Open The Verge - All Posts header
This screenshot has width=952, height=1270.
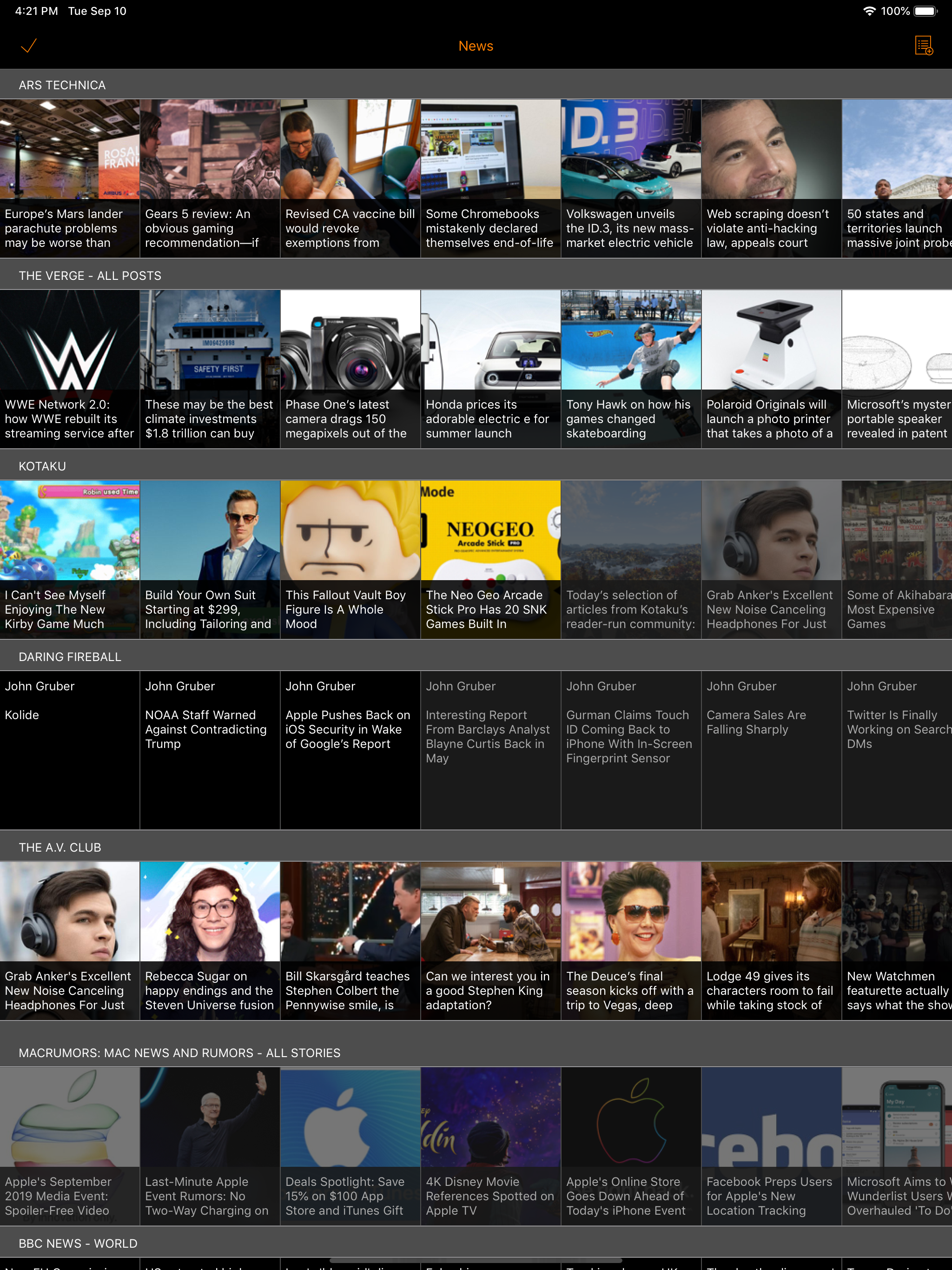point(90,276)
